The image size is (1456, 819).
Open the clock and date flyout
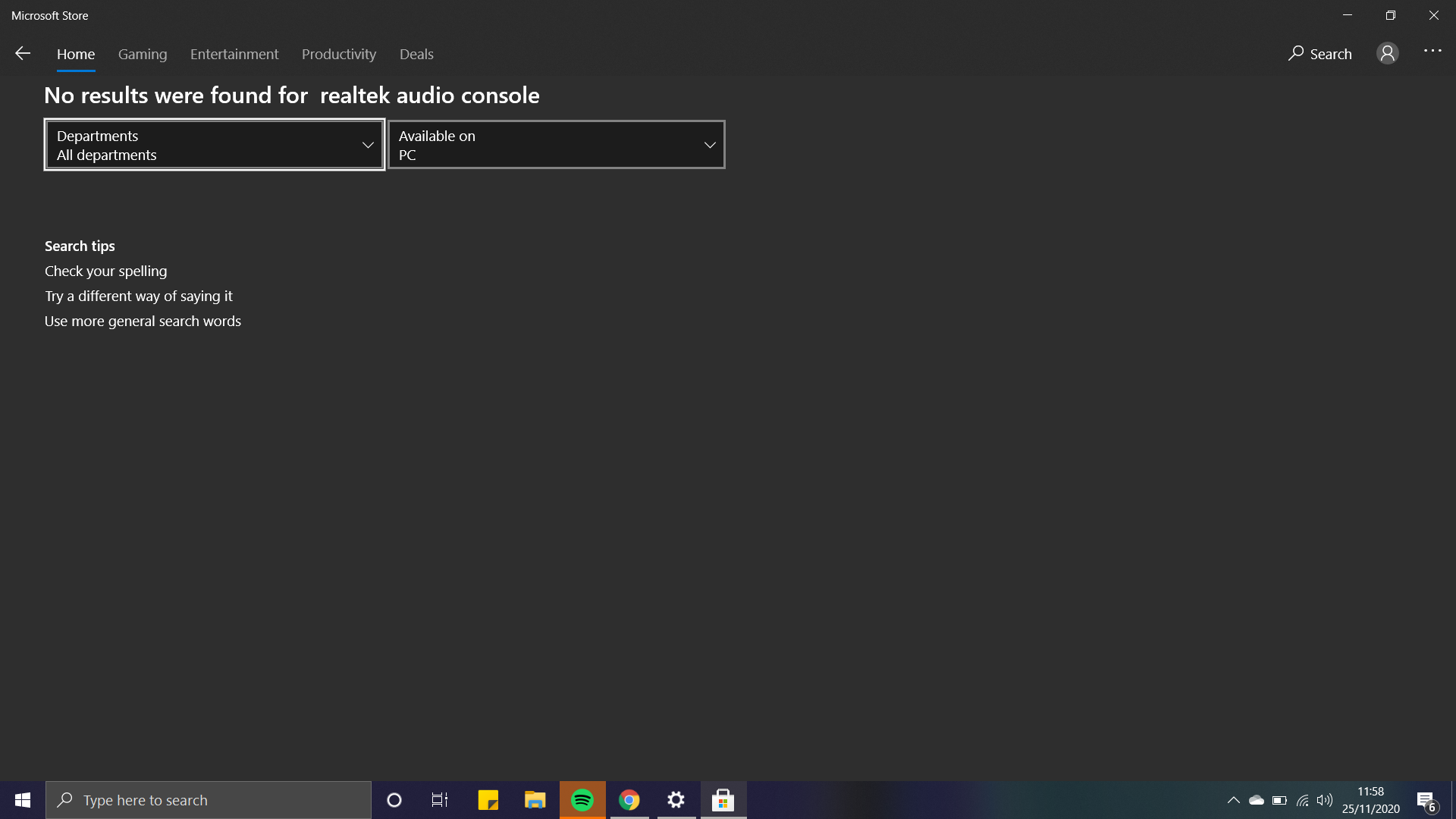point(1370,800)
